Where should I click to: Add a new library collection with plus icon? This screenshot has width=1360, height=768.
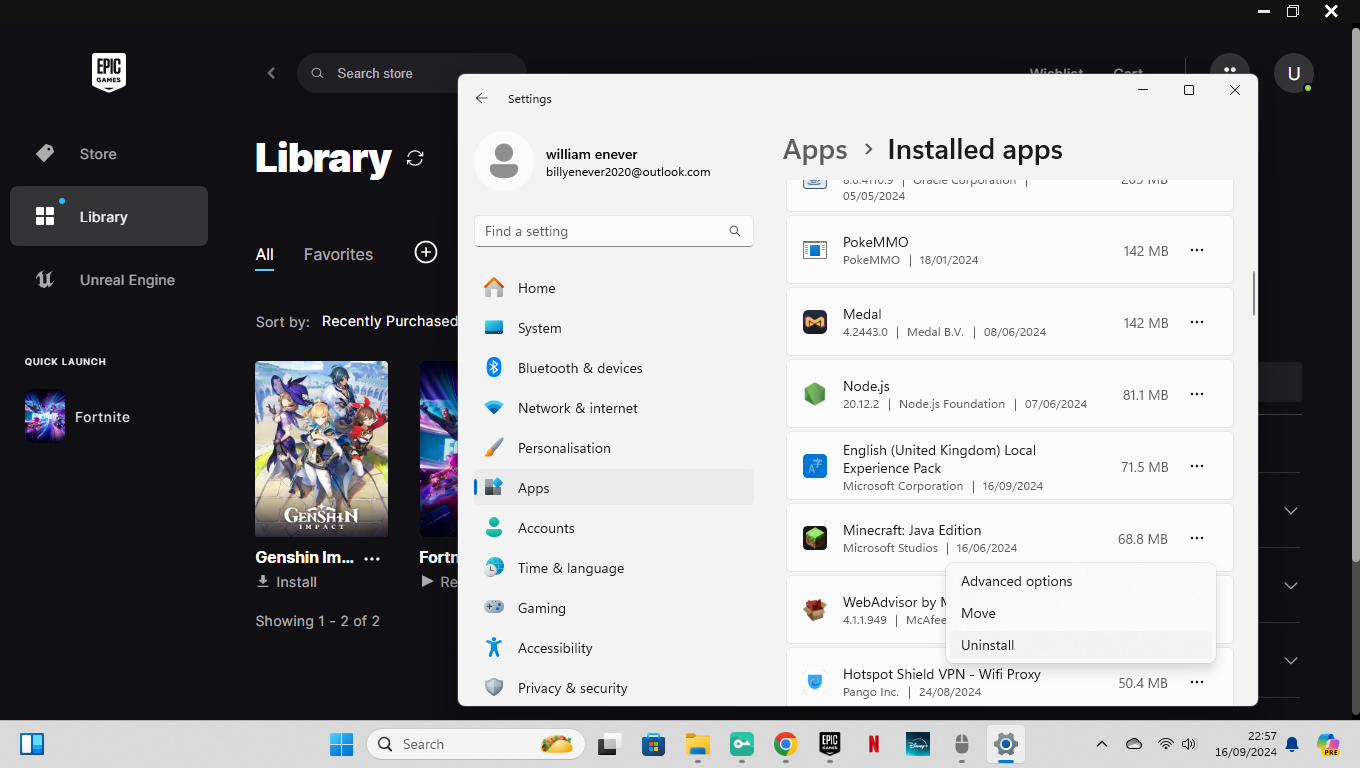426,253
